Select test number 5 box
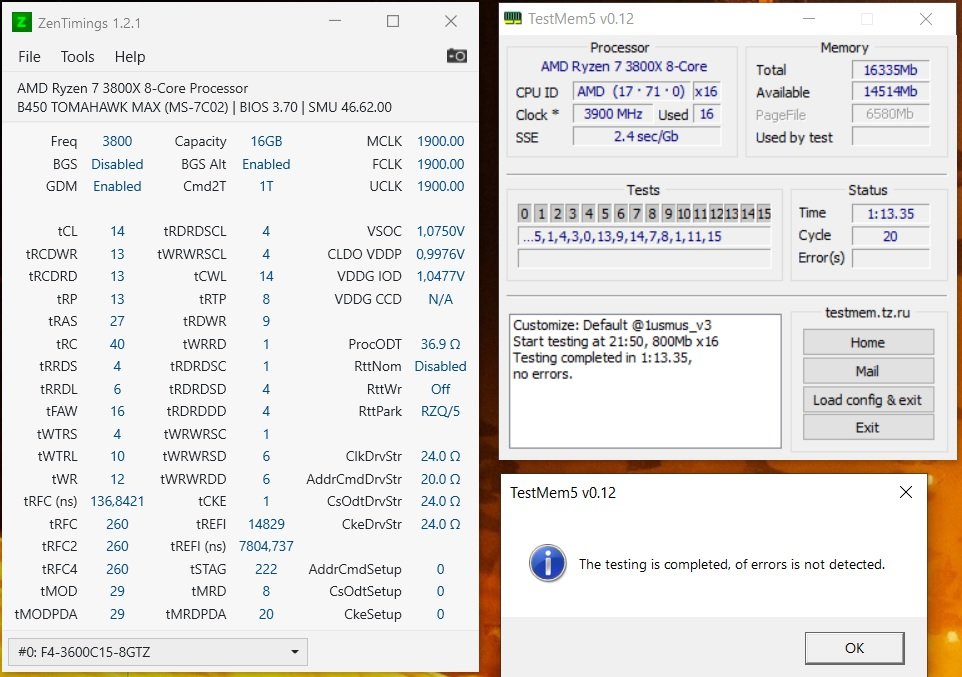Image resolution: width=962 pixels, height=677 pixels. pos(604,214)
